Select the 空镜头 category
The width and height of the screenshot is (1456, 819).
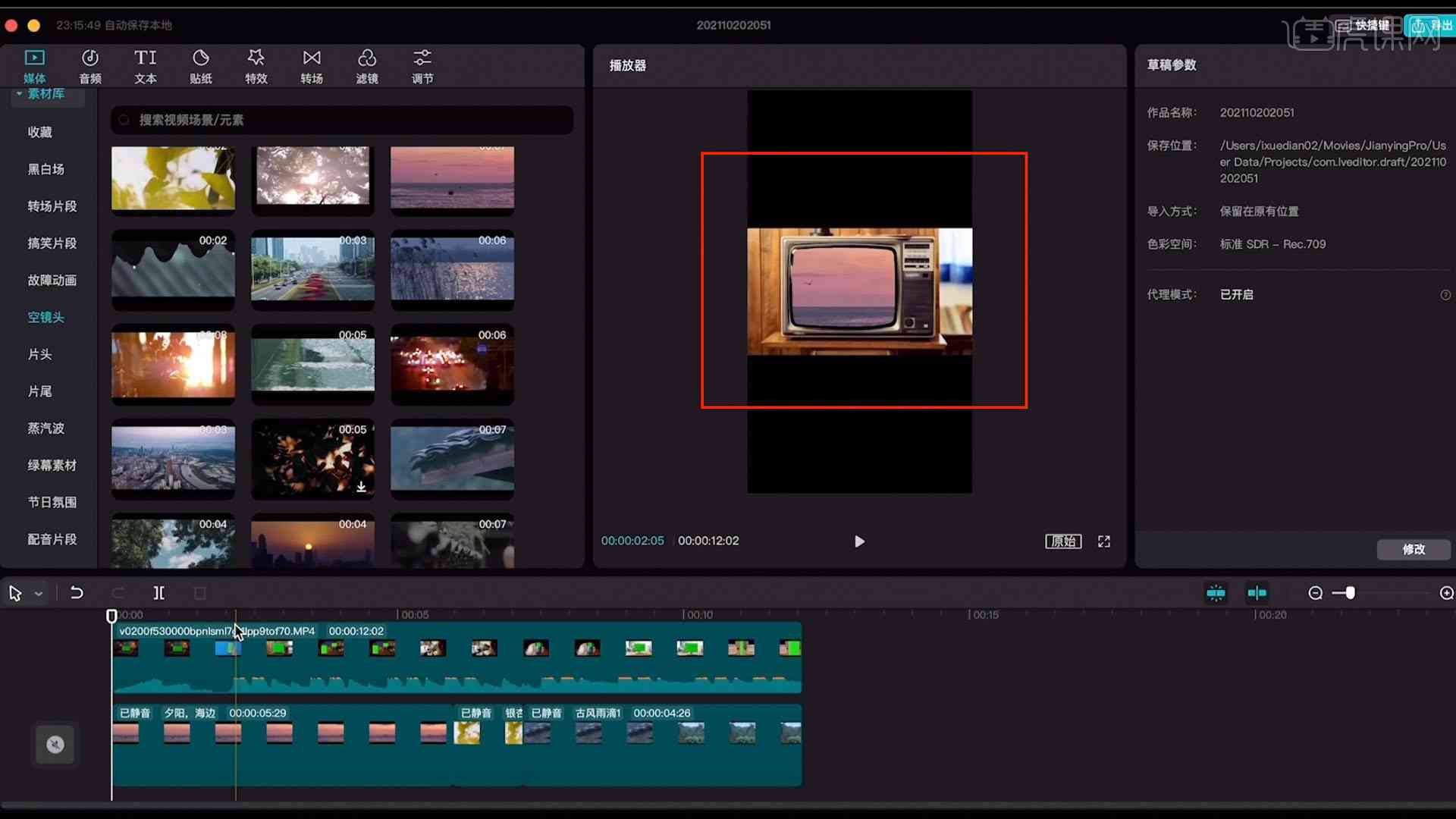46,318
